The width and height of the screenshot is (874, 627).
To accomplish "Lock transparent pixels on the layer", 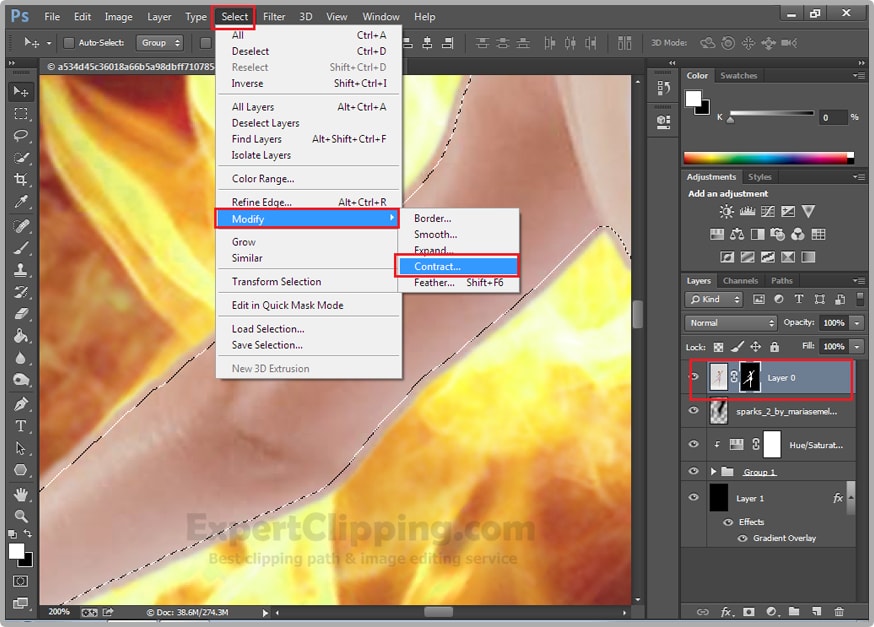I will [717, 346].
